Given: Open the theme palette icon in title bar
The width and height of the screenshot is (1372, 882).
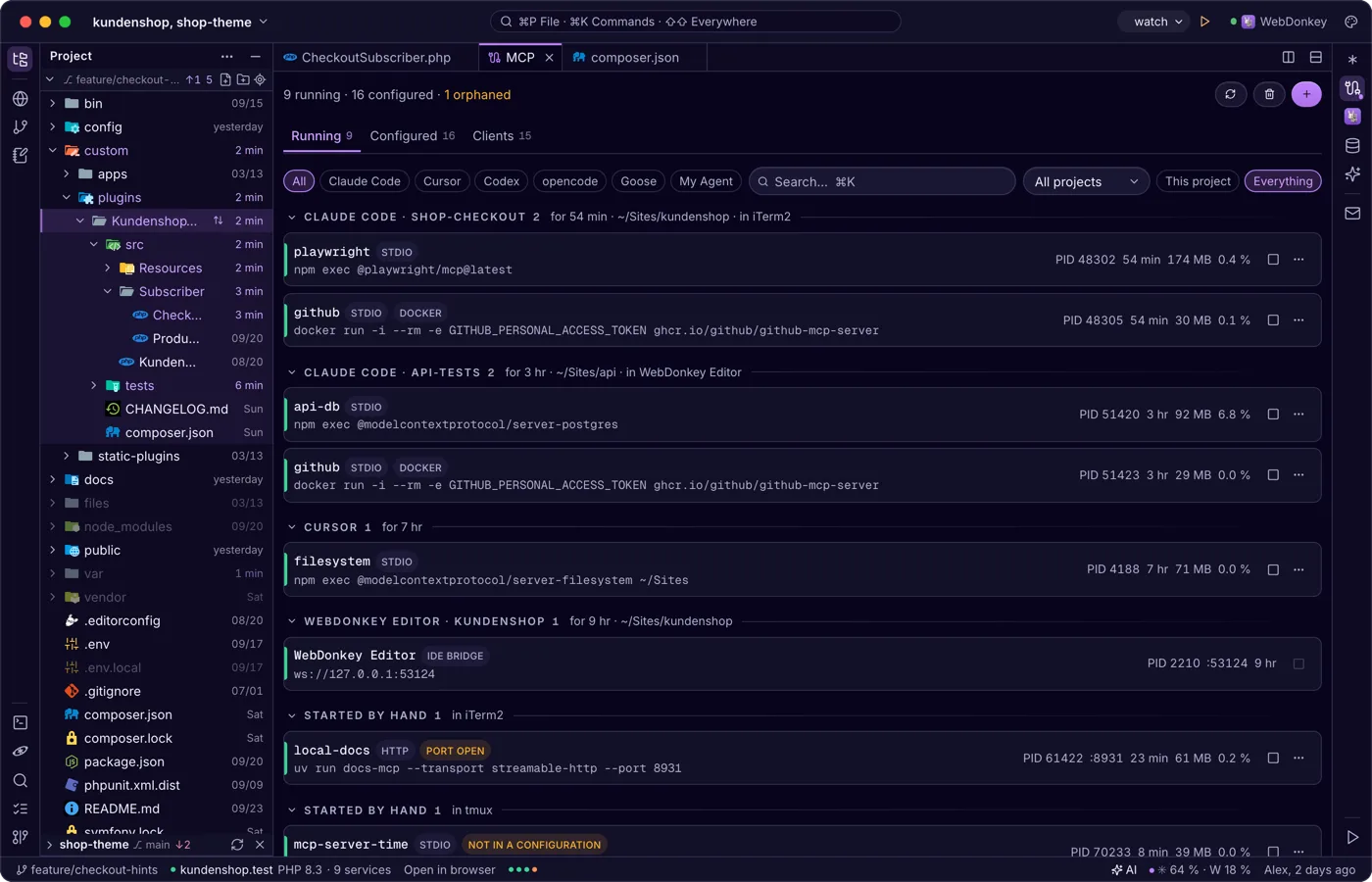Looking at the screenshot, I should [x=1350, y=22].
